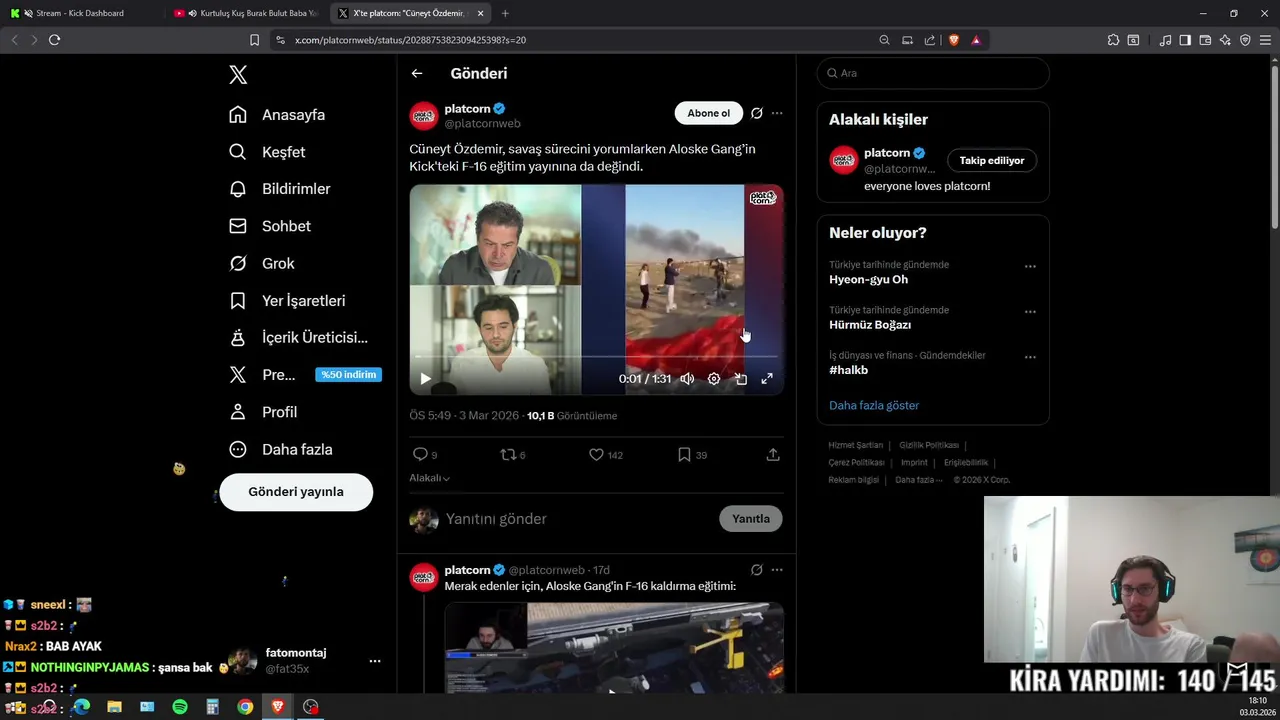Submit reply with Yanıtla button
The width and height of the screenshot is (1280, 720).
tap(751, 519)
